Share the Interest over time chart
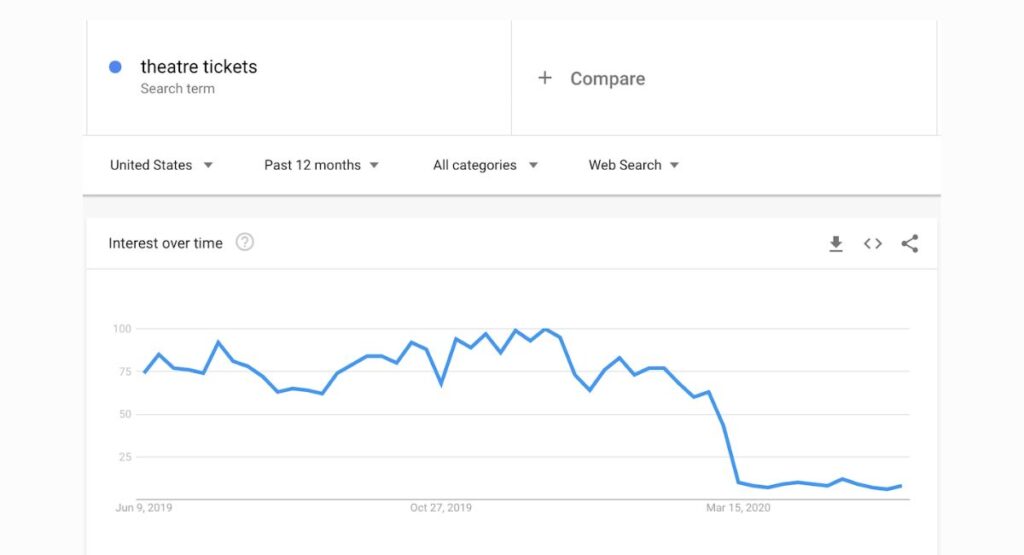Image resolution: width=1024 pixels, height=555 pixels. [x=909, y=243]
